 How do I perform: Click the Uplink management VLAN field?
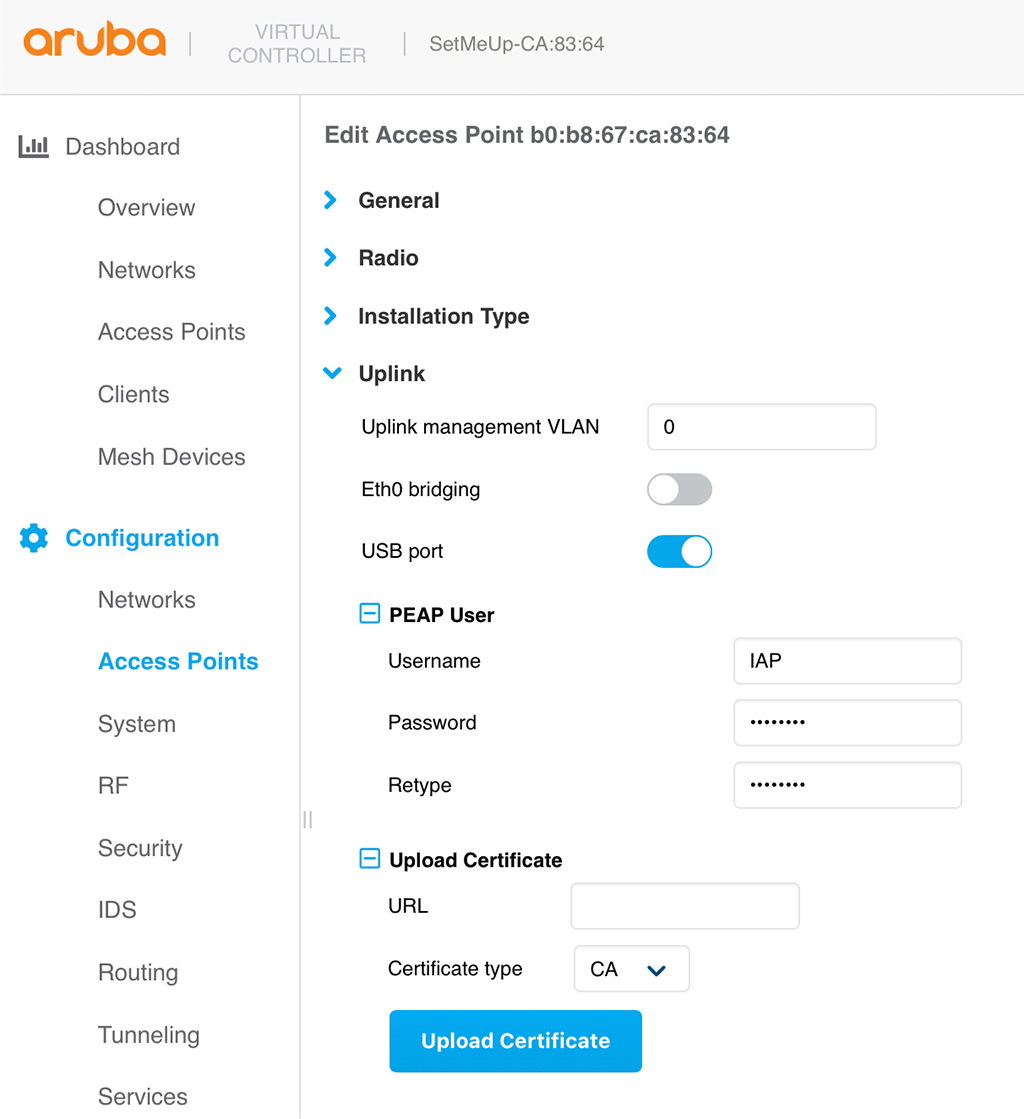click(x=761, y=426)
